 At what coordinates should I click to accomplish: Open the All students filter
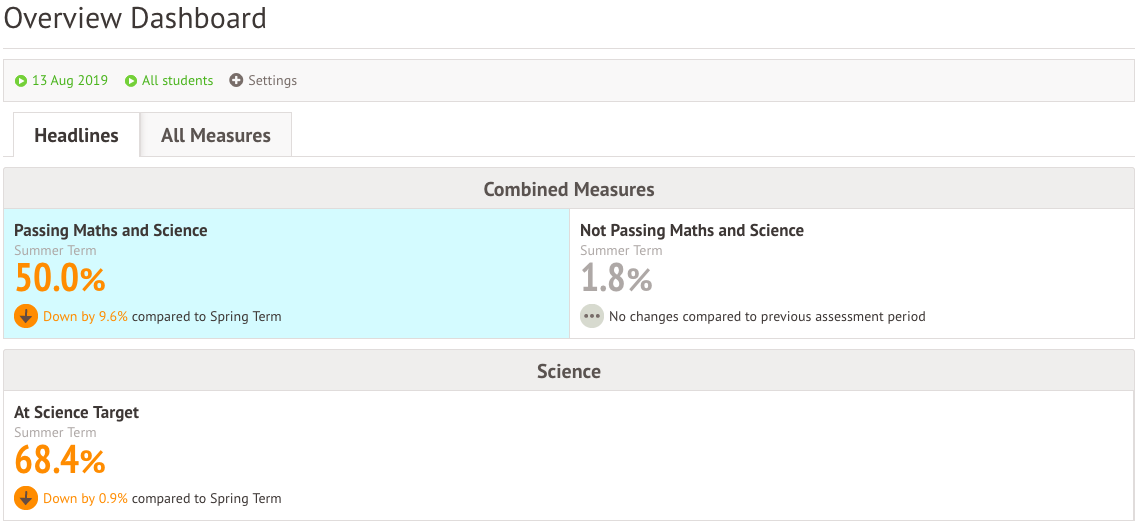tap(177, 81)
